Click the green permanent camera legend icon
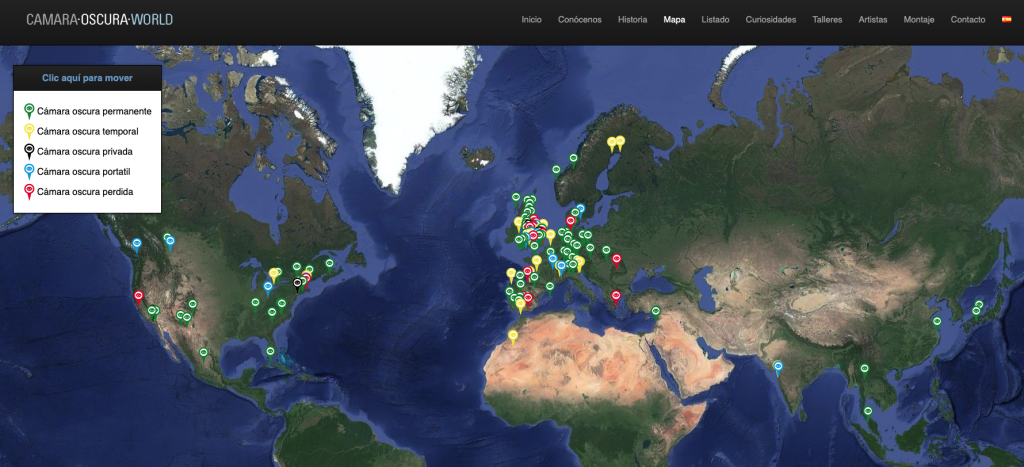The width and height of the screenshot is (1024, 467). pos(29,111)
